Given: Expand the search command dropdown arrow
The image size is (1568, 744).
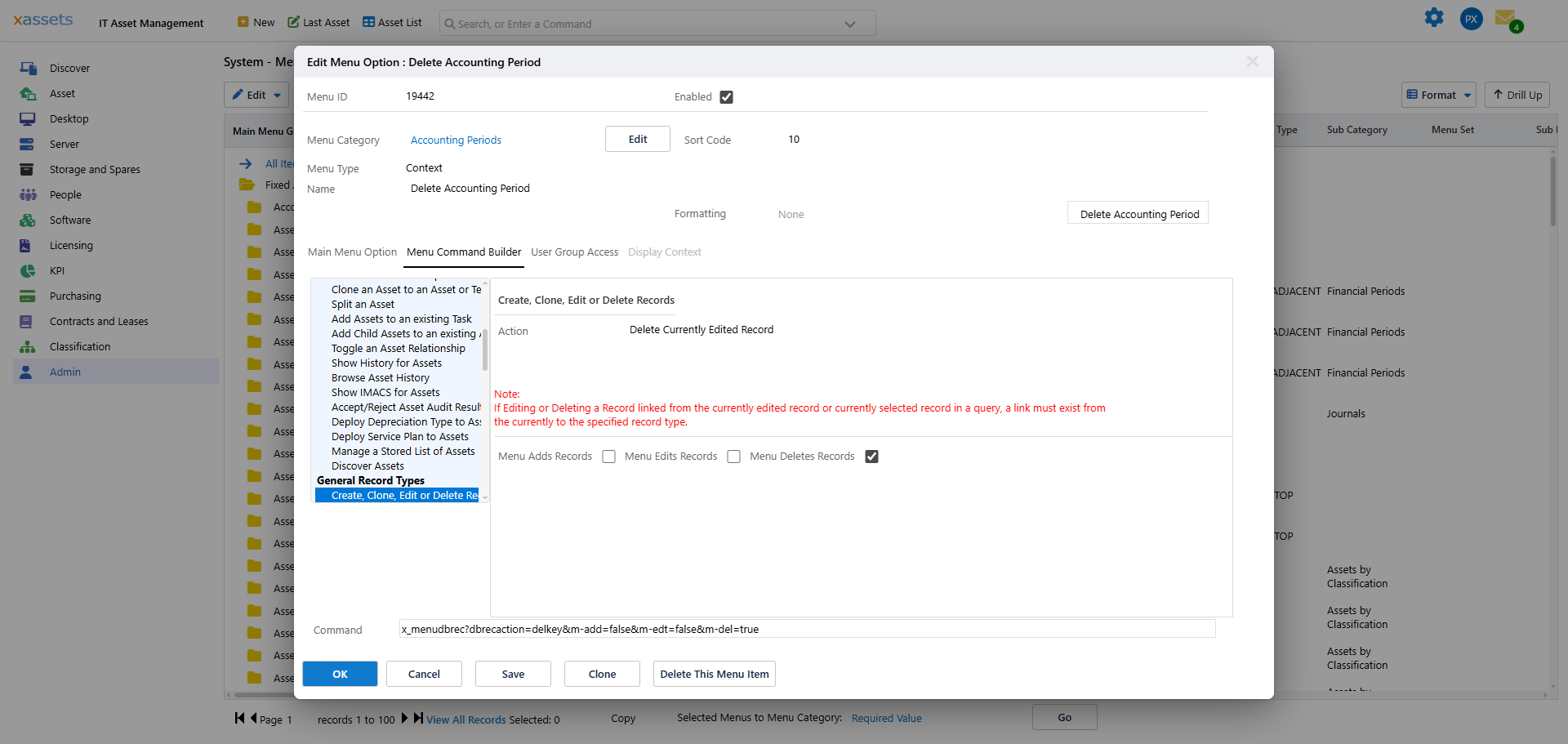Looking at the screenshot, I should (849, 24).
